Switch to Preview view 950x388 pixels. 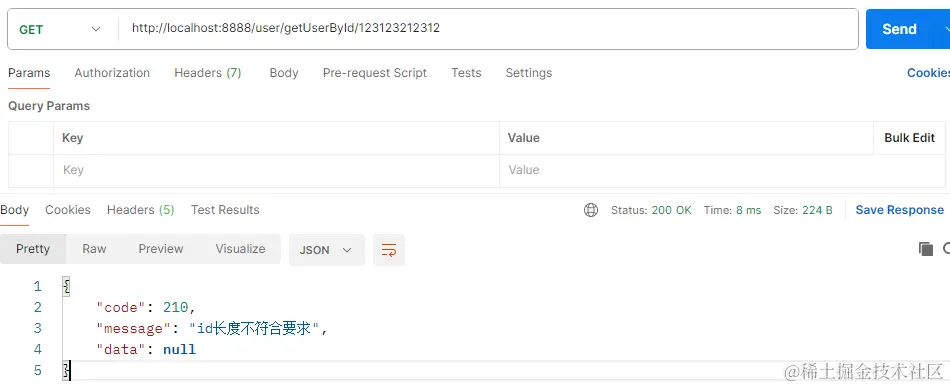click(x=161, y=249)
